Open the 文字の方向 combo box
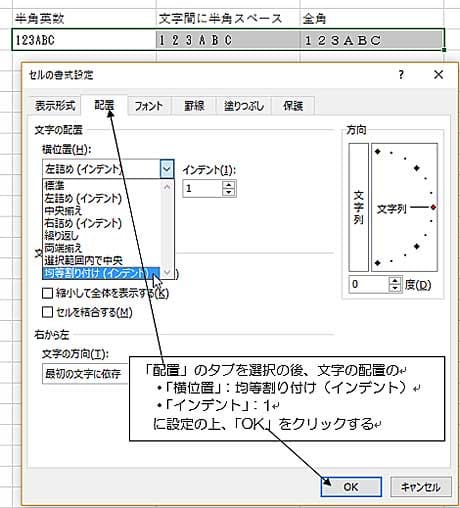The height and width of the screenshot is (508, 460). click(85, 374)
